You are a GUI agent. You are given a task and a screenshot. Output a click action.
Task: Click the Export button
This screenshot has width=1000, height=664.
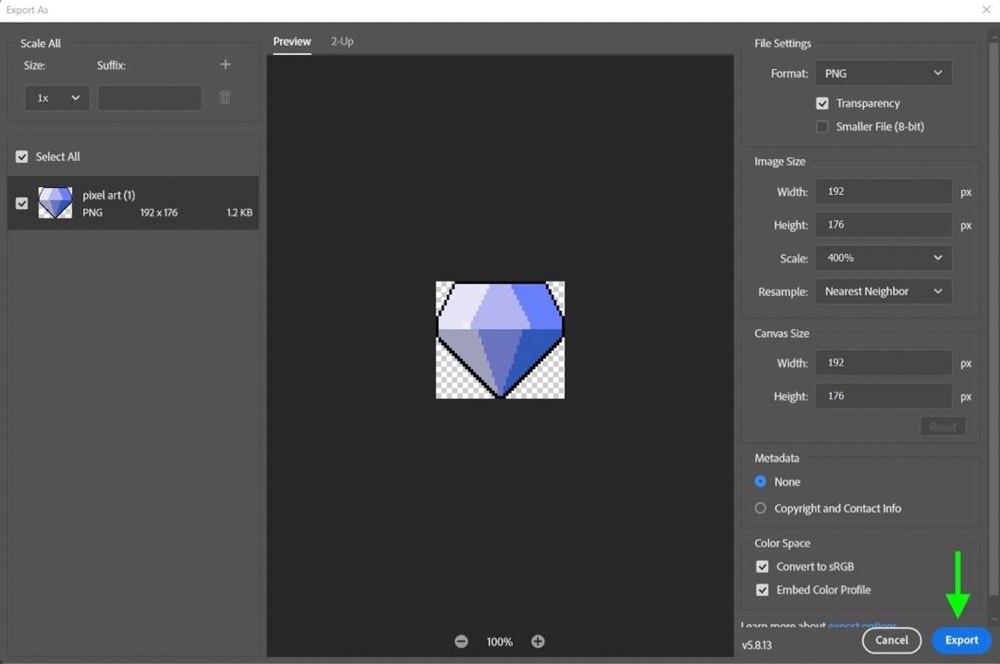(959, 640)
